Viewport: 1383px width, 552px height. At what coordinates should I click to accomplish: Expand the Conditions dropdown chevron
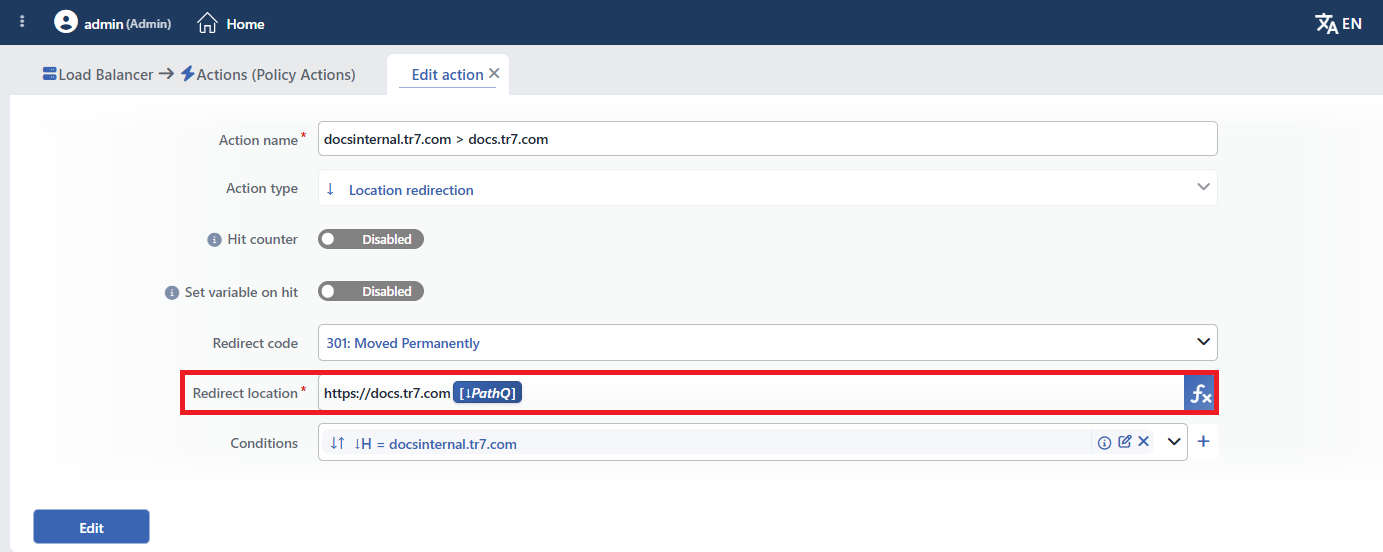[x=1173, y=442]
